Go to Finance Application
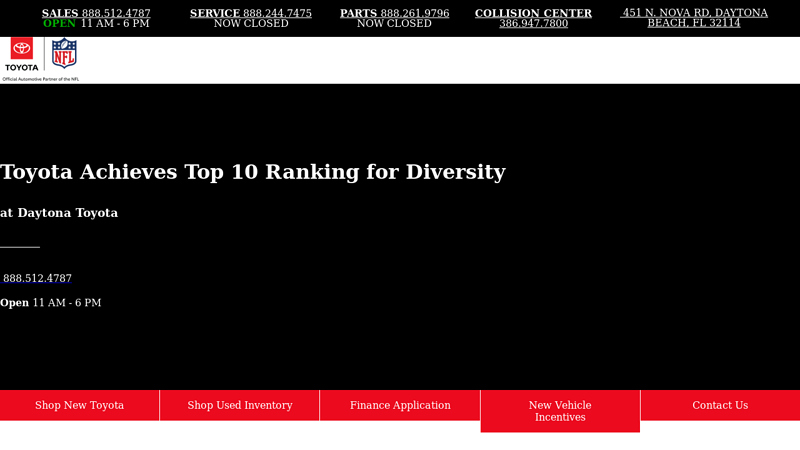The width and height of the screenshot is (800, 450). tap(400, 405)
